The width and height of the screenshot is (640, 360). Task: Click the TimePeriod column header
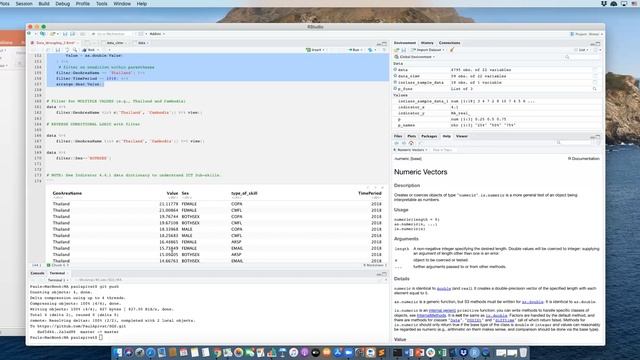[x=370, y=193]
